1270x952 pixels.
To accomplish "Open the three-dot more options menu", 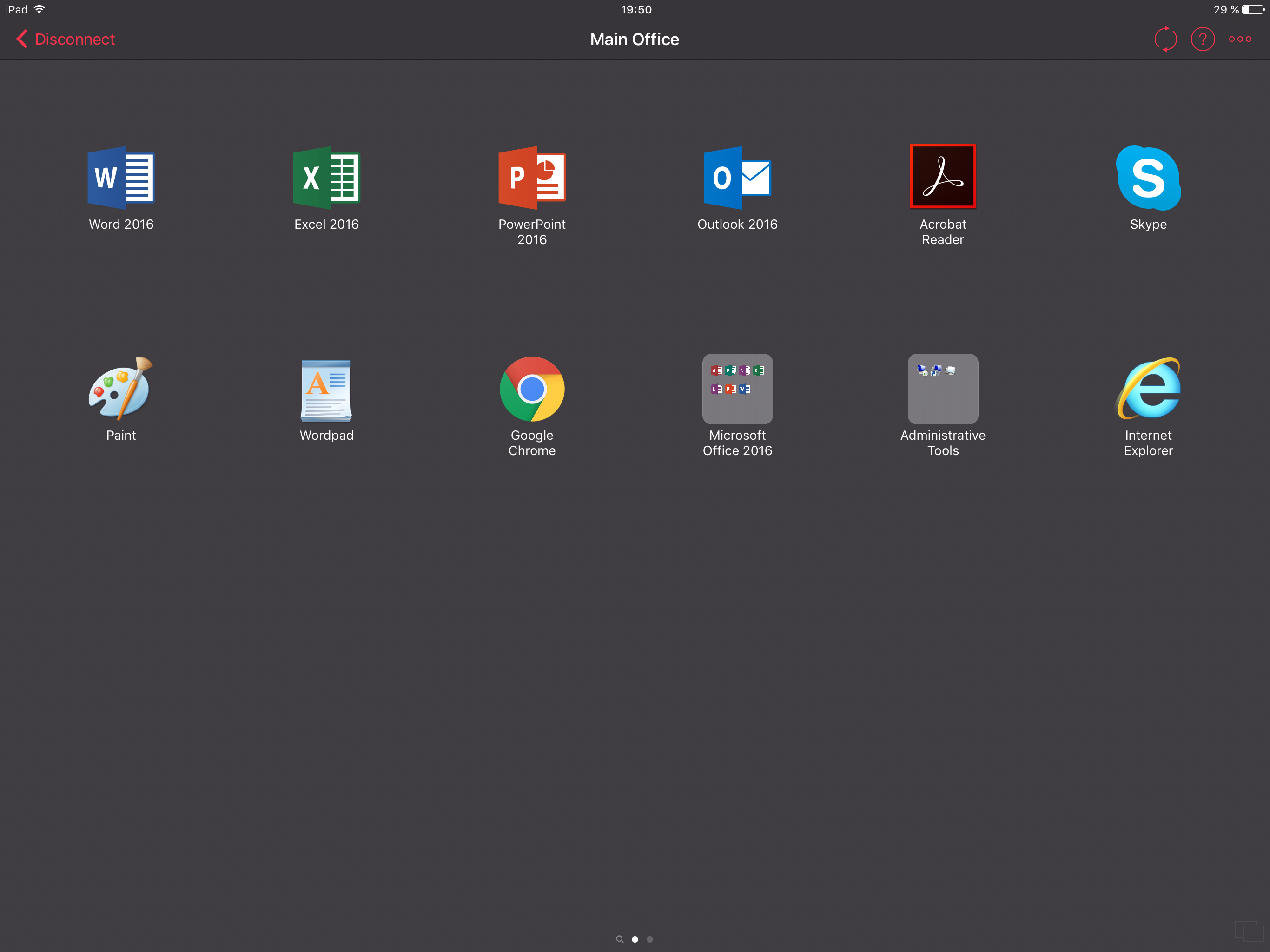I will pyautogui.click(x=1240, y=39).
